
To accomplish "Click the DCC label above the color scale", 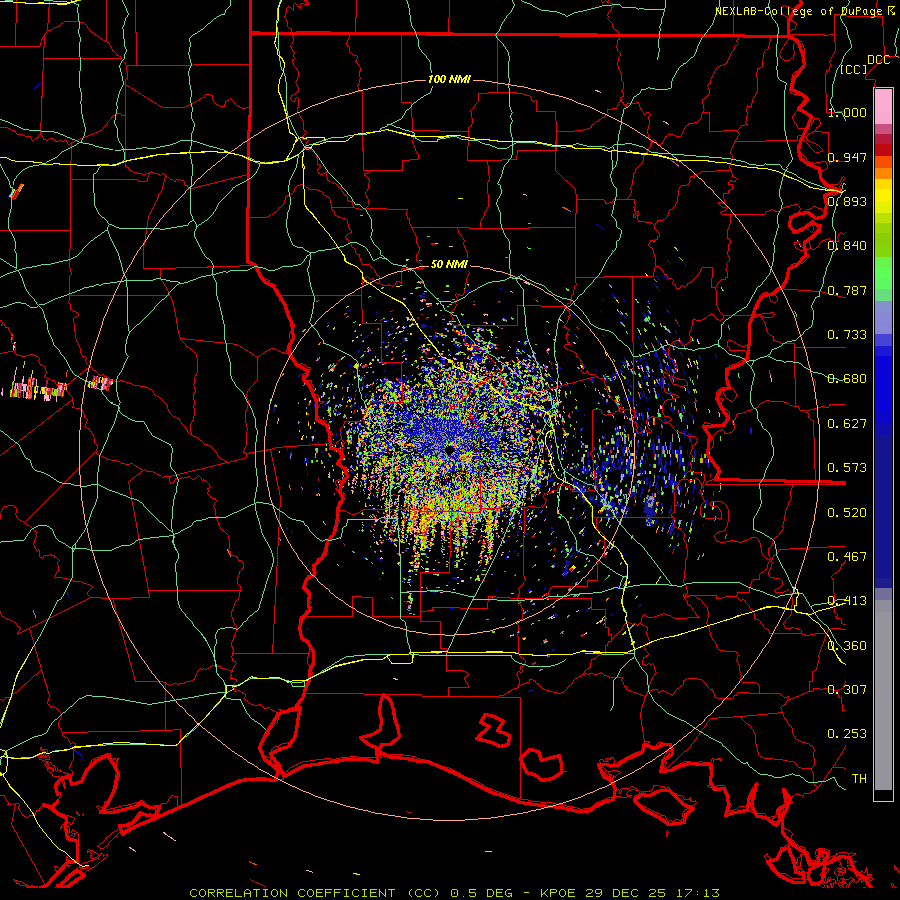I will click(879, 60).
